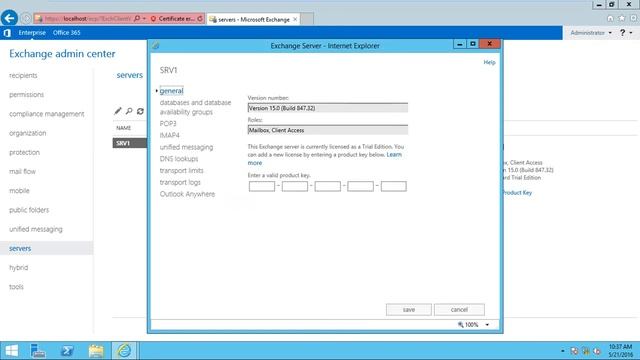Open unified messaging section in SRV1 dialog

186,147
